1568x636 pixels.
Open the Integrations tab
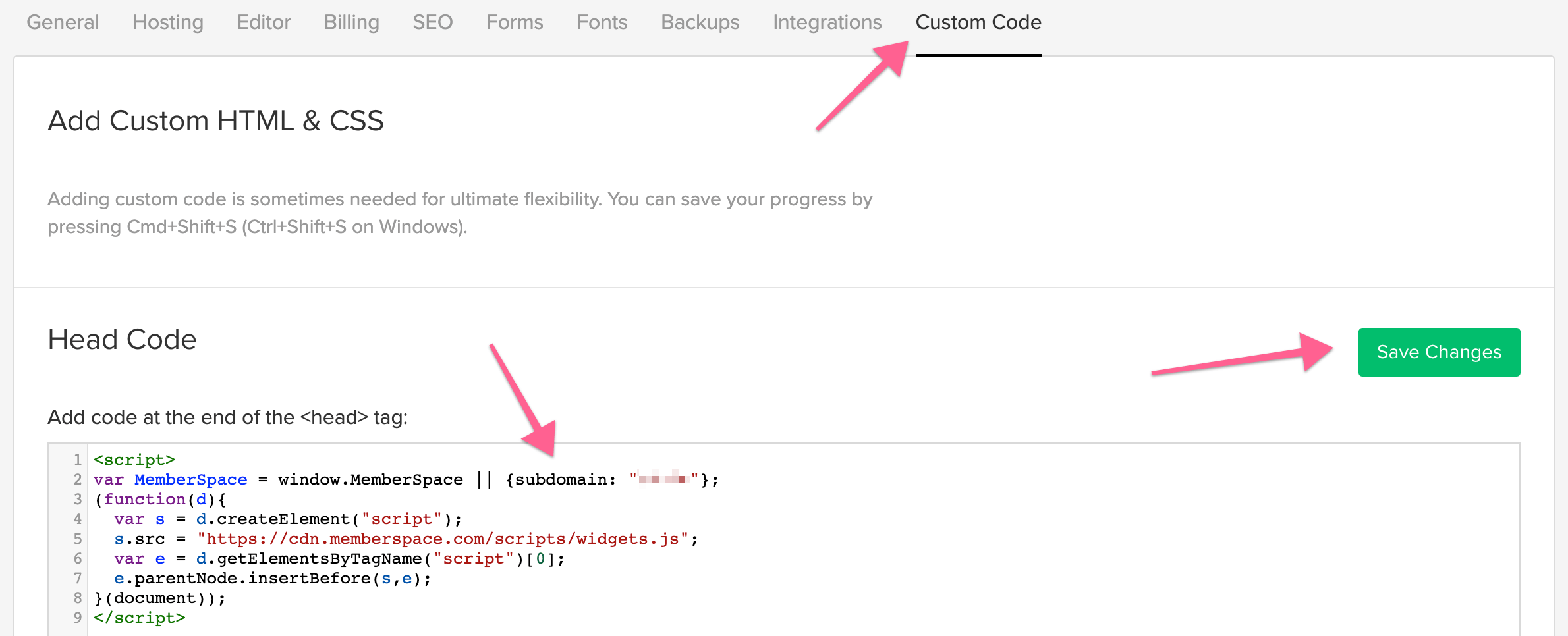pos(827,22)
